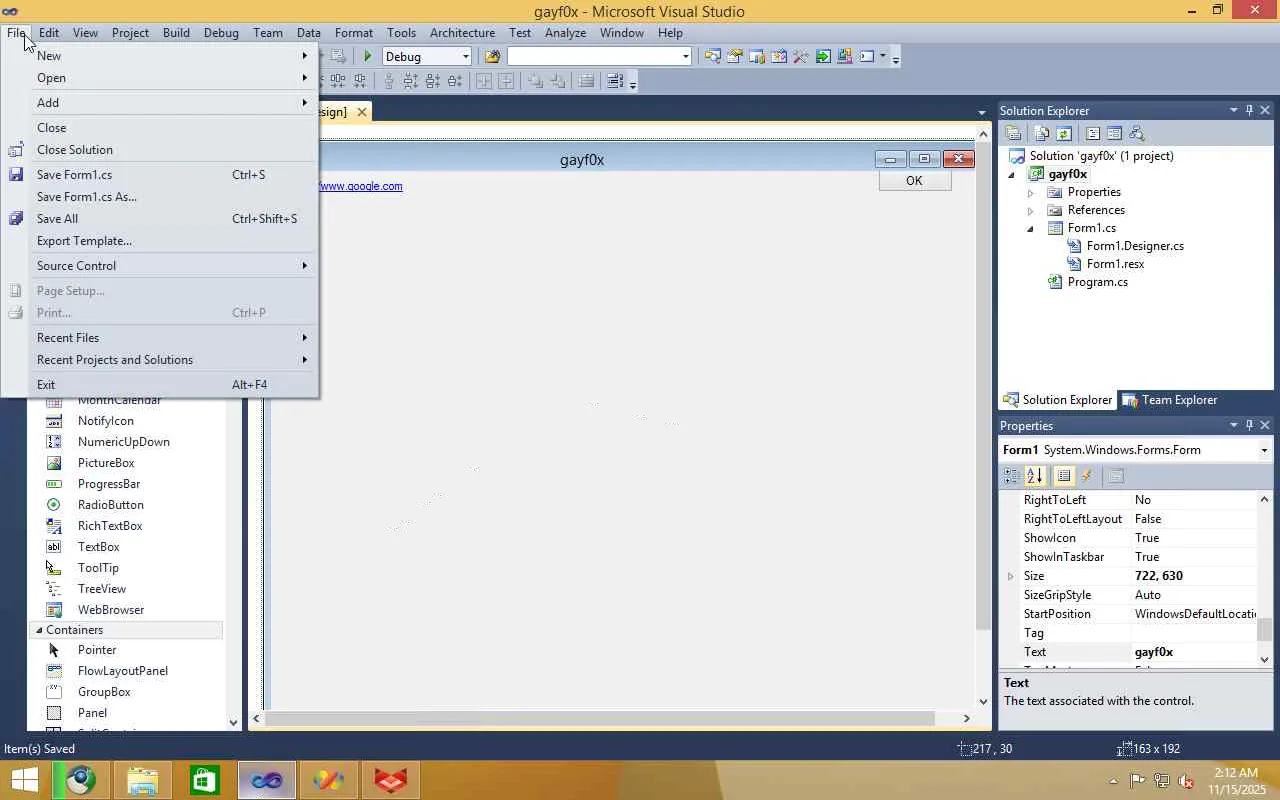
Task: Select Program.cs in Solution Explorer
Action: point(1097,282)
